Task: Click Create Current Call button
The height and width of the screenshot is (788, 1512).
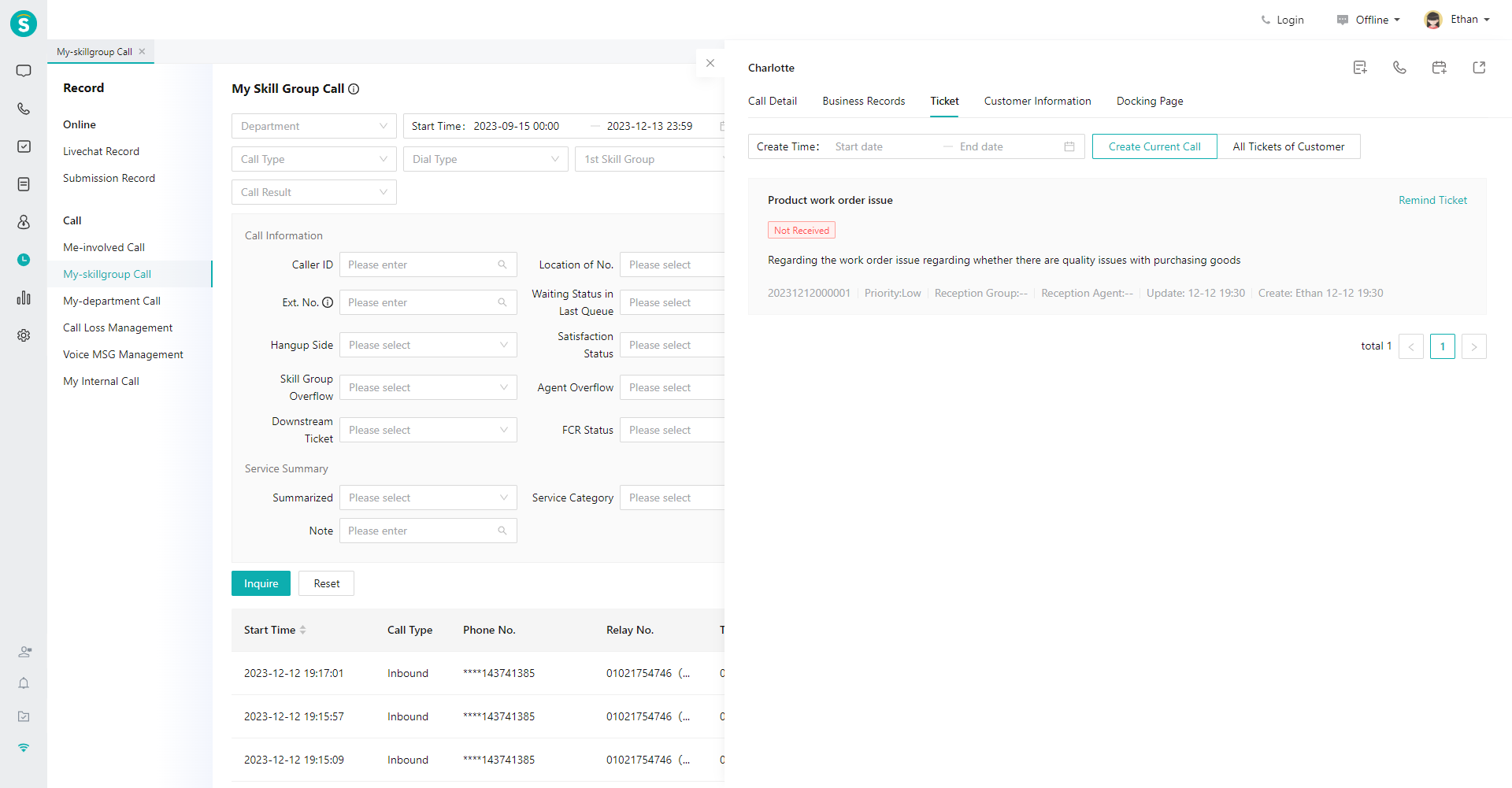Action: pyautogui.click(x=1154, y=146)
